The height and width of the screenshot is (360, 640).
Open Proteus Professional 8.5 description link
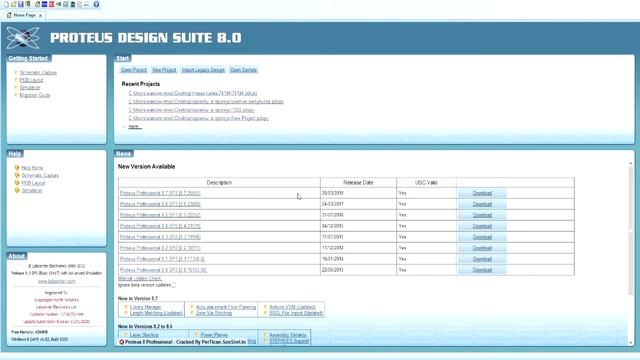[160, 215]
